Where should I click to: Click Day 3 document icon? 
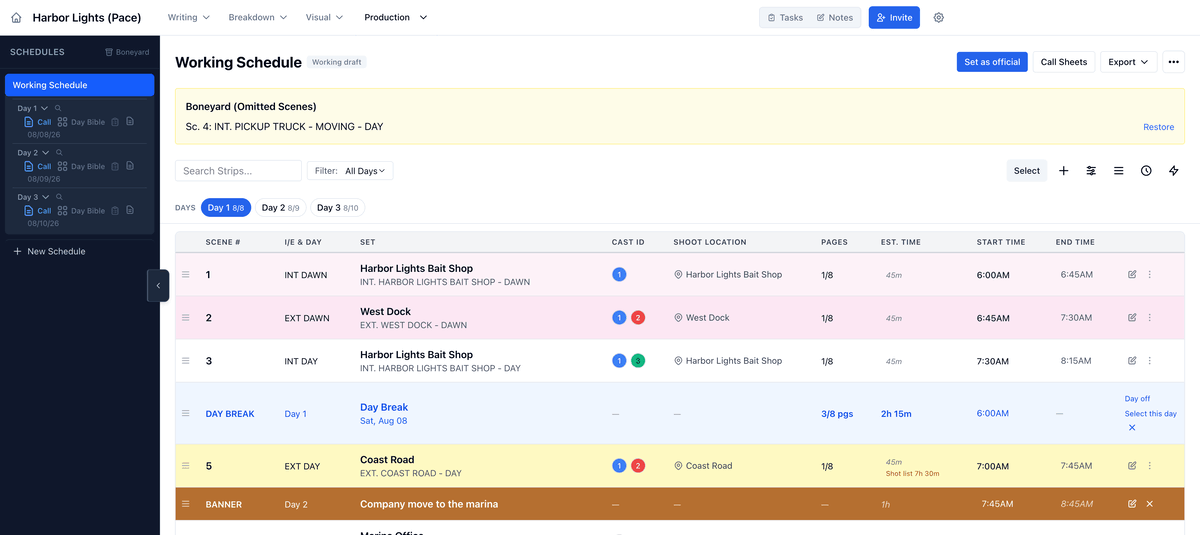click(x=130, y=211)
